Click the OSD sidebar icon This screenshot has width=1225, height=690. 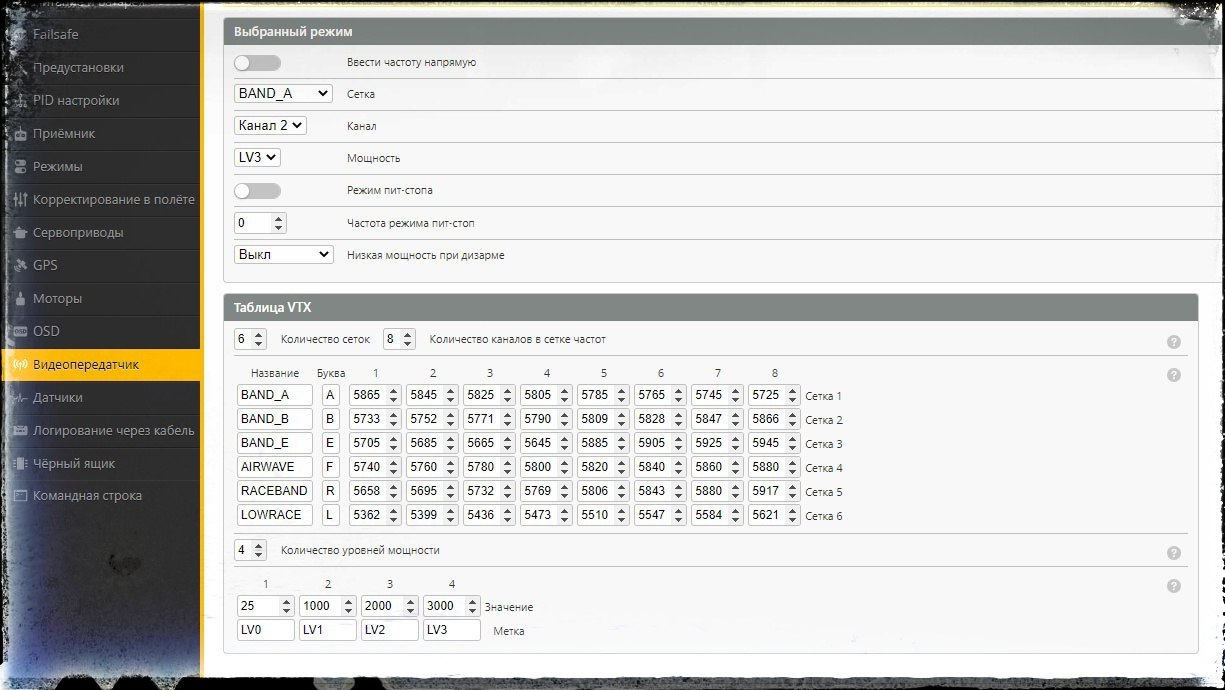20,332
